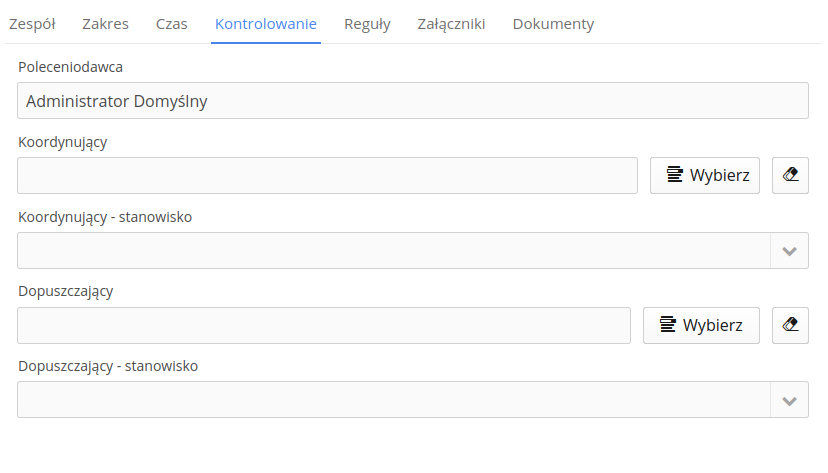Click the empty Dopuszczający input field
Image resolution: width=828 pixels, height=473 pixels.
click(324, 325)
